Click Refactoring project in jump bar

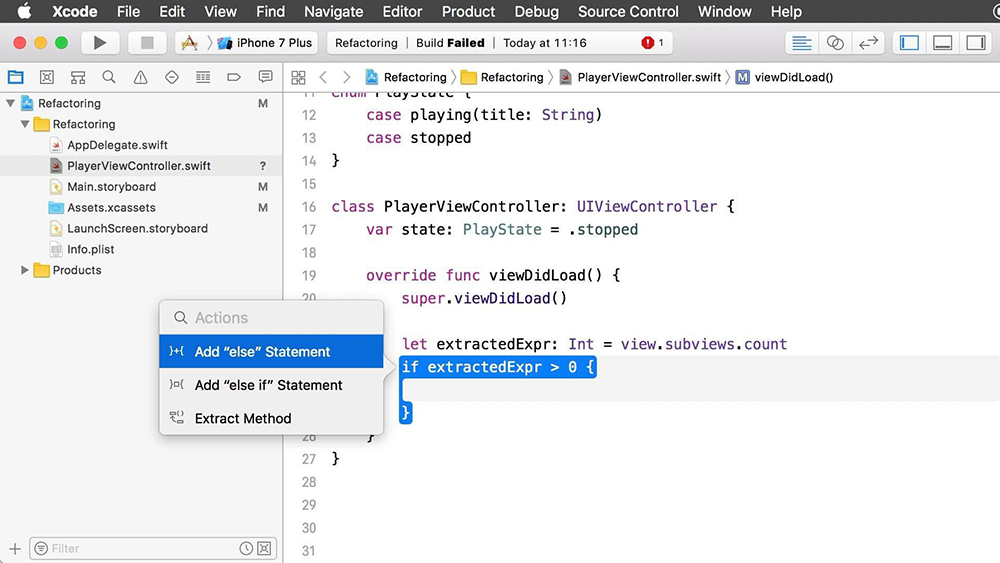click(406, 77)
